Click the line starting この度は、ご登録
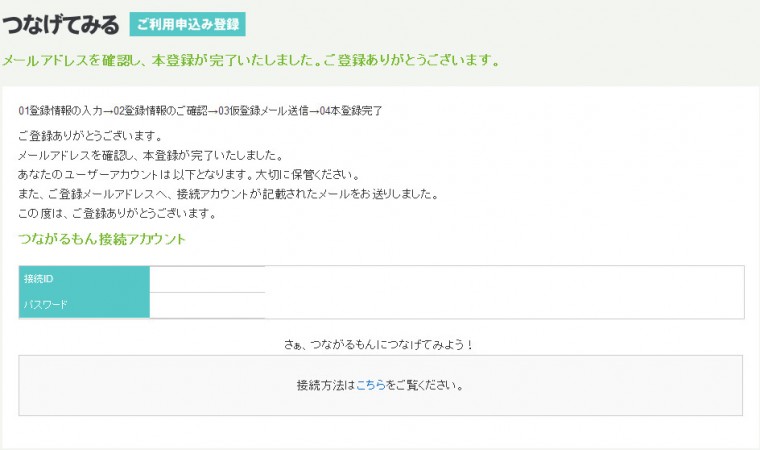Viewport: 760px width, 450px height. [117, 213]
